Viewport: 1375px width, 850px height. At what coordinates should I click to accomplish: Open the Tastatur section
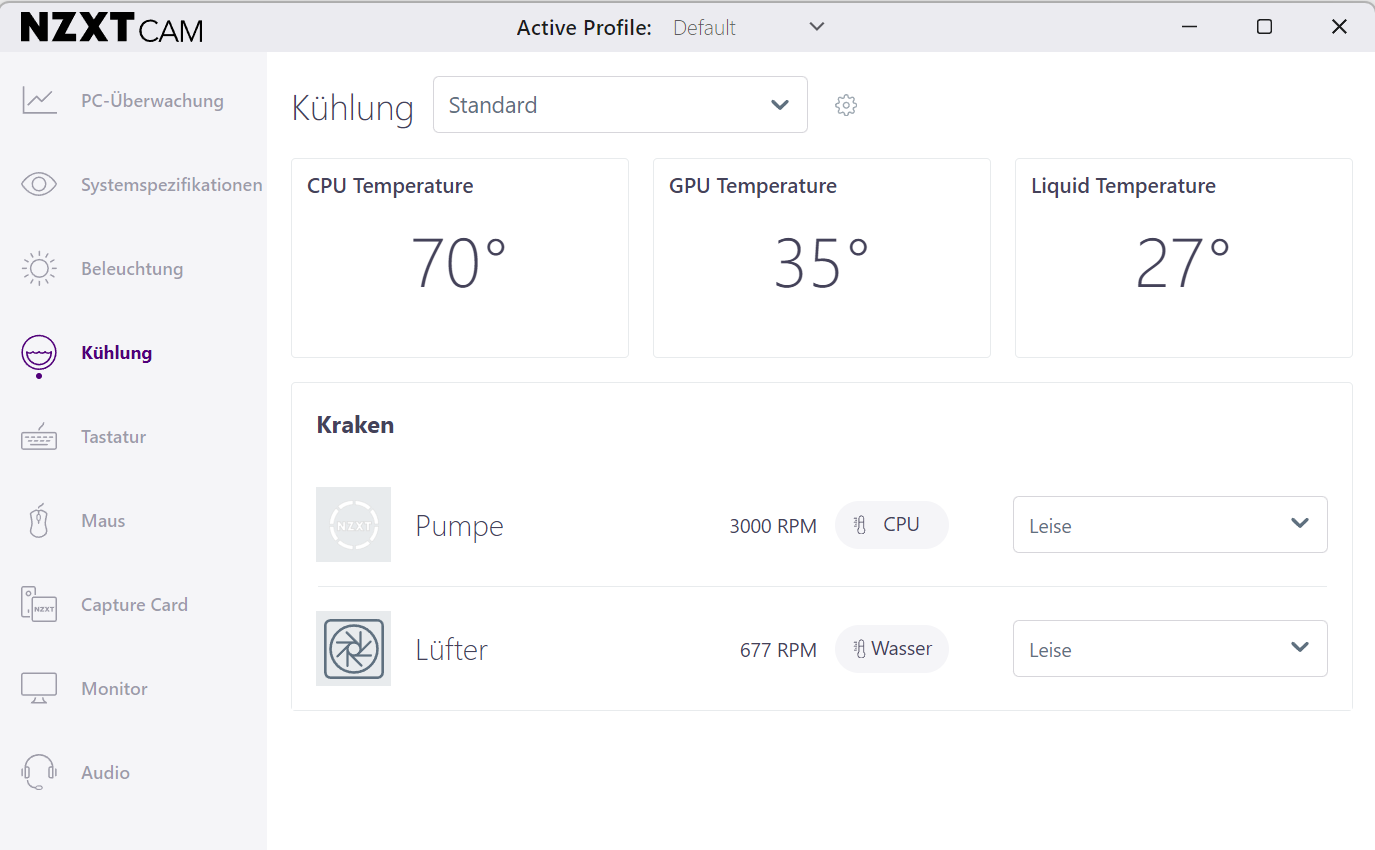133,436
